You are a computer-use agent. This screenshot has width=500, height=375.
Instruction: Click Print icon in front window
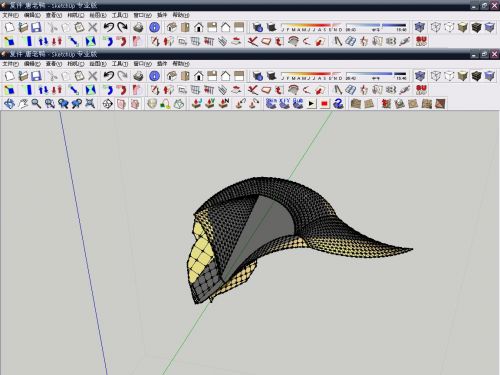pyautogui.click(x=138, y=76)
